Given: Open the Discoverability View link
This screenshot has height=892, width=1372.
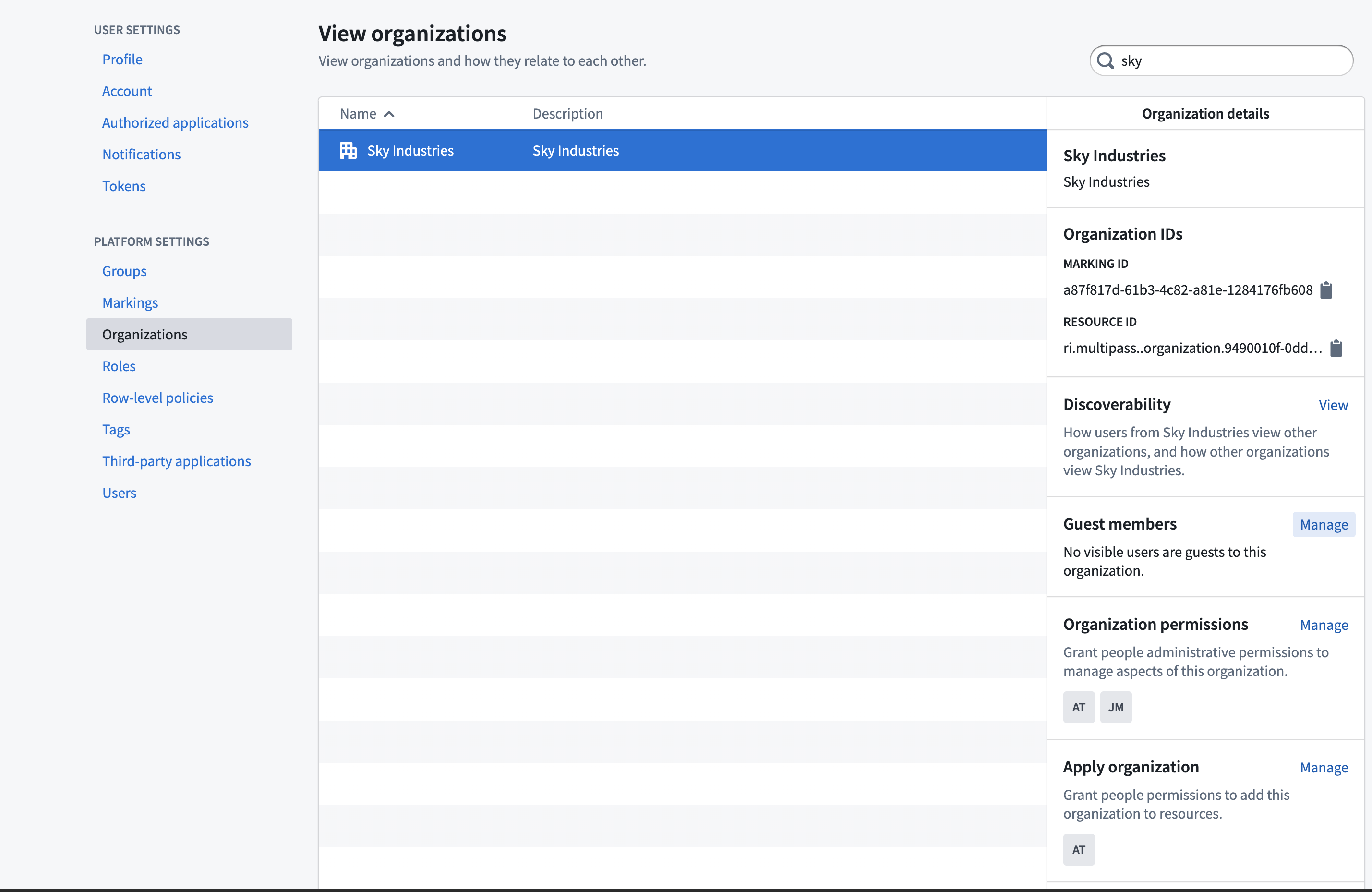Looking at the screenshot, I should [1334, 404].
